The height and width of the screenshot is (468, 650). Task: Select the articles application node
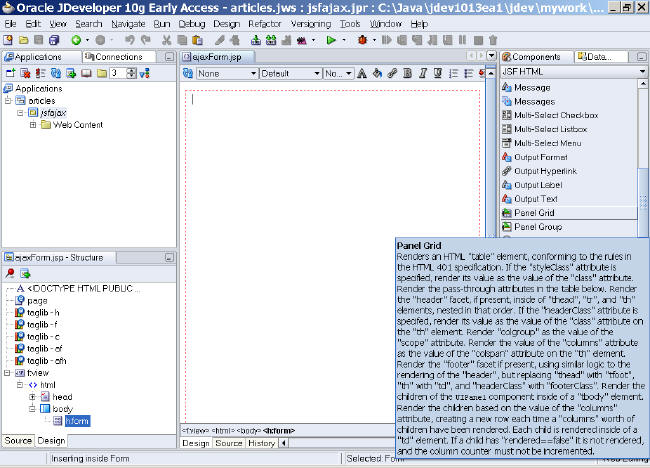click(x=41, y=101)
